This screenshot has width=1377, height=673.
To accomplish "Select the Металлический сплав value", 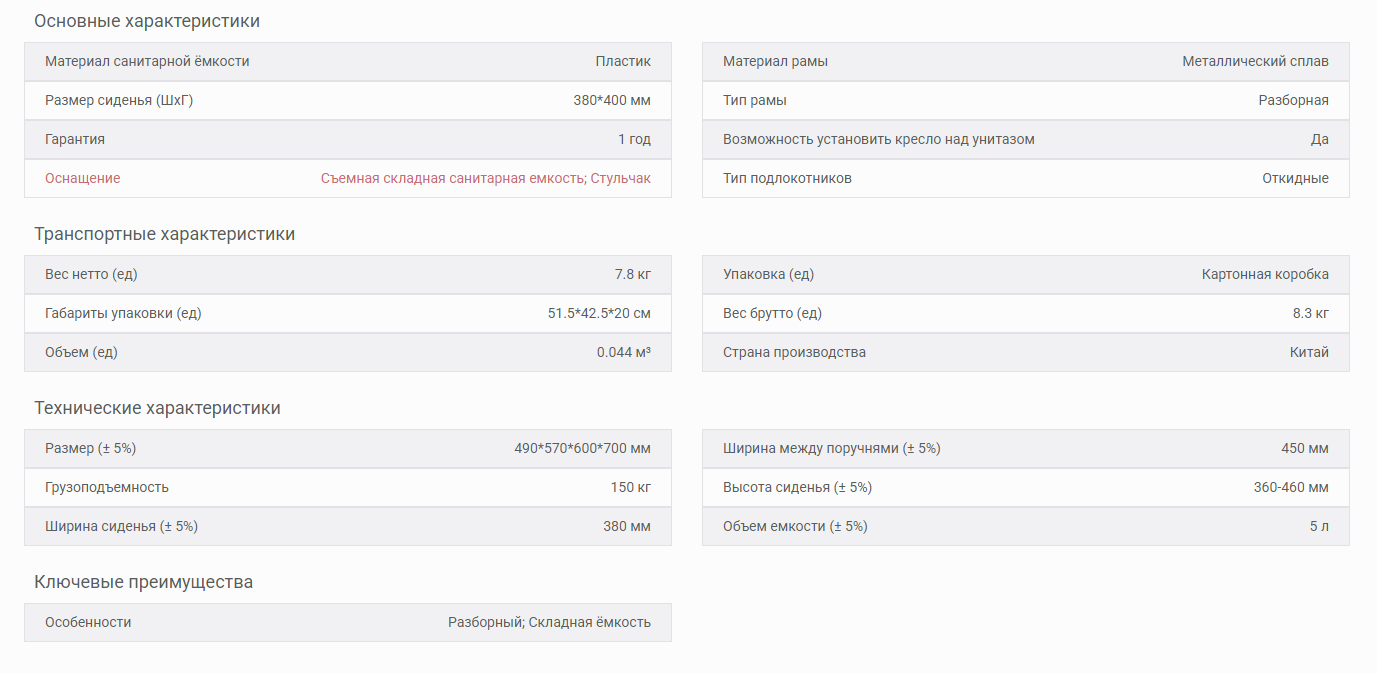I will coord(1255,61).
